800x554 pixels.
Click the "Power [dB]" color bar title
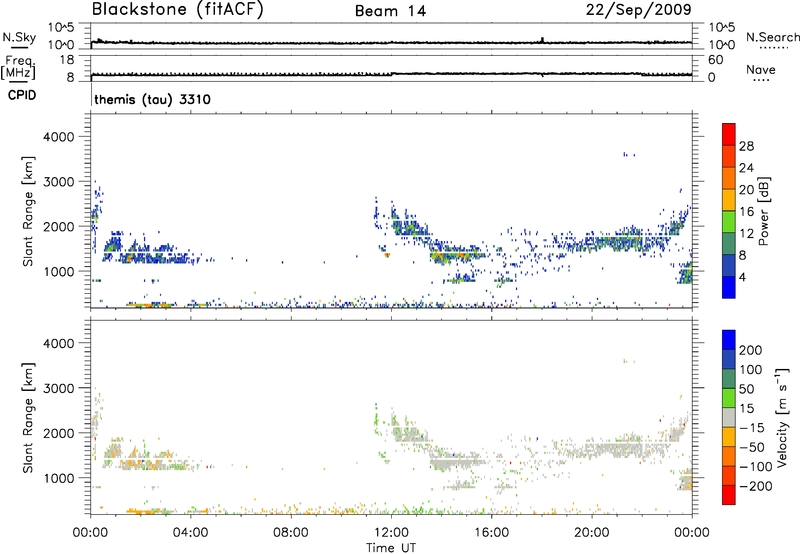click(x=763, y=211)
